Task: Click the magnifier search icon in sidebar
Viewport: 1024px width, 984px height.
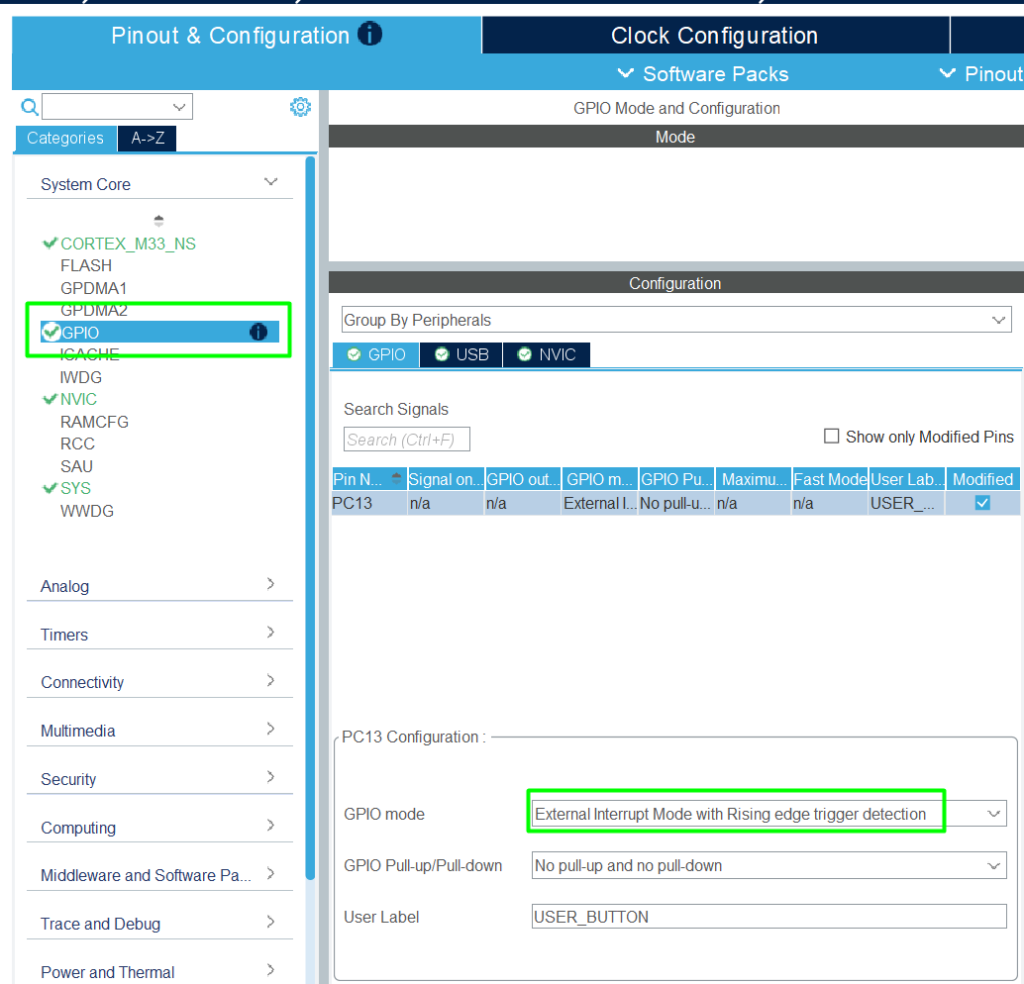Action: click(x=30, y=107)
